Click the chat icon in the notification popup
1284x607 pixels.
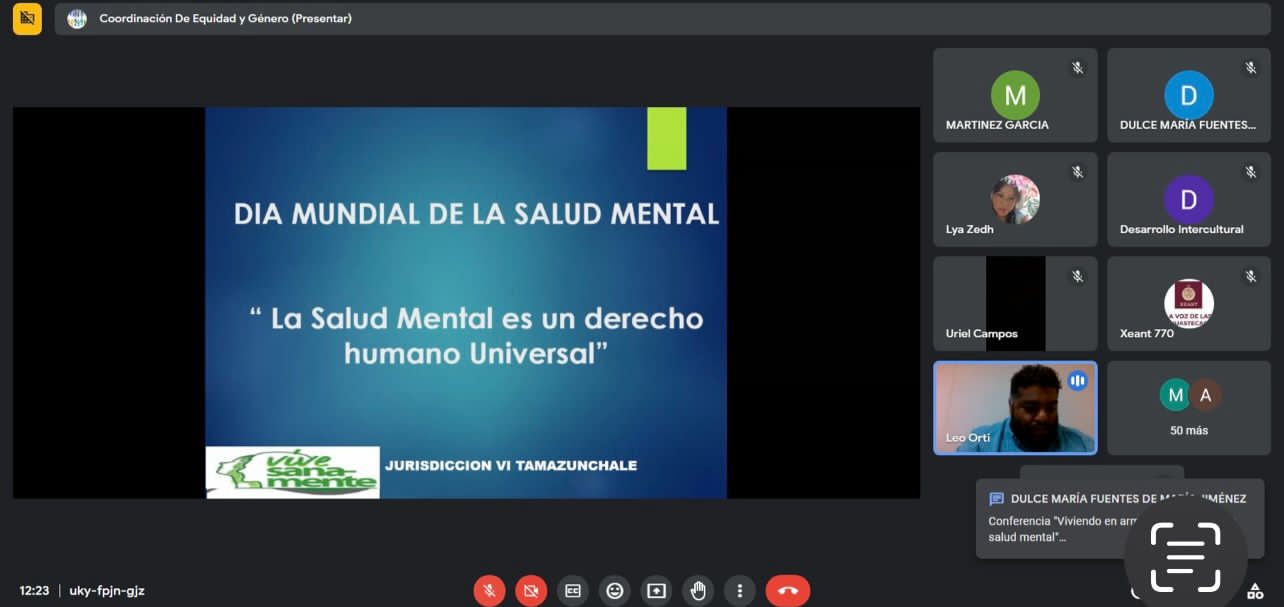click(996, 499)
